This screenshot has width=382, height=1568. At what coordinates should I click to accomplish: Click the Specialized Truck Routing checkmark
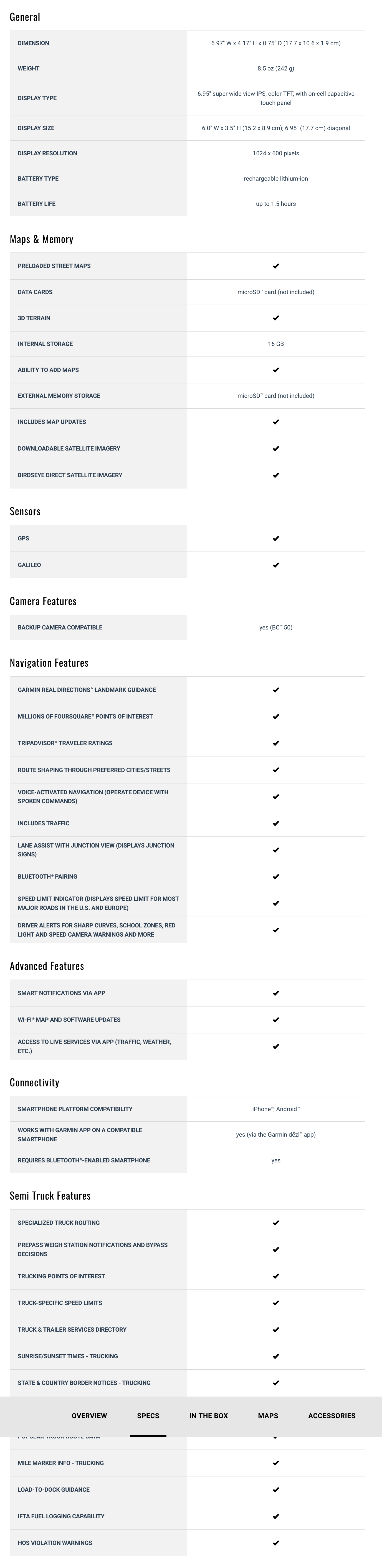pos(275,1222)
